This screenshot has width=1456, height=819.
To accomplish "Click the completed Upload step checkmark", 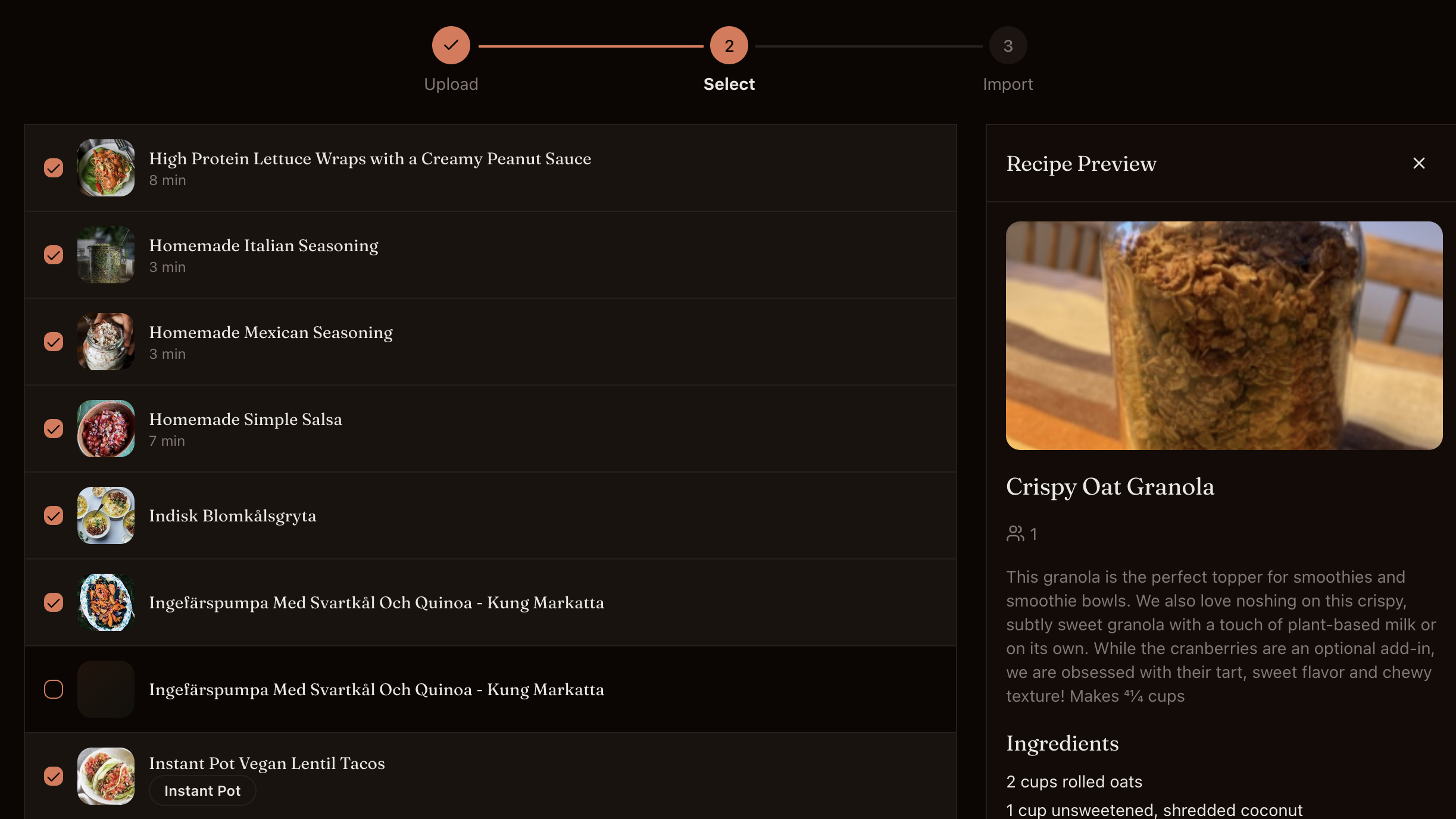I will 451,45.
